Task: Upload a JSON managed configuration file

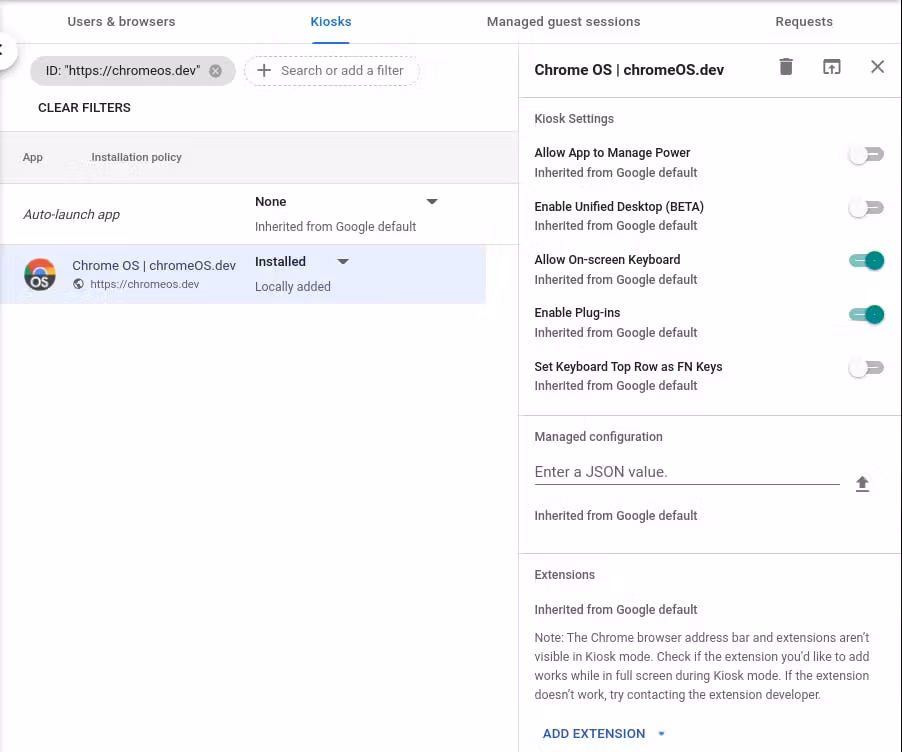Action: (x=862, y=484)
